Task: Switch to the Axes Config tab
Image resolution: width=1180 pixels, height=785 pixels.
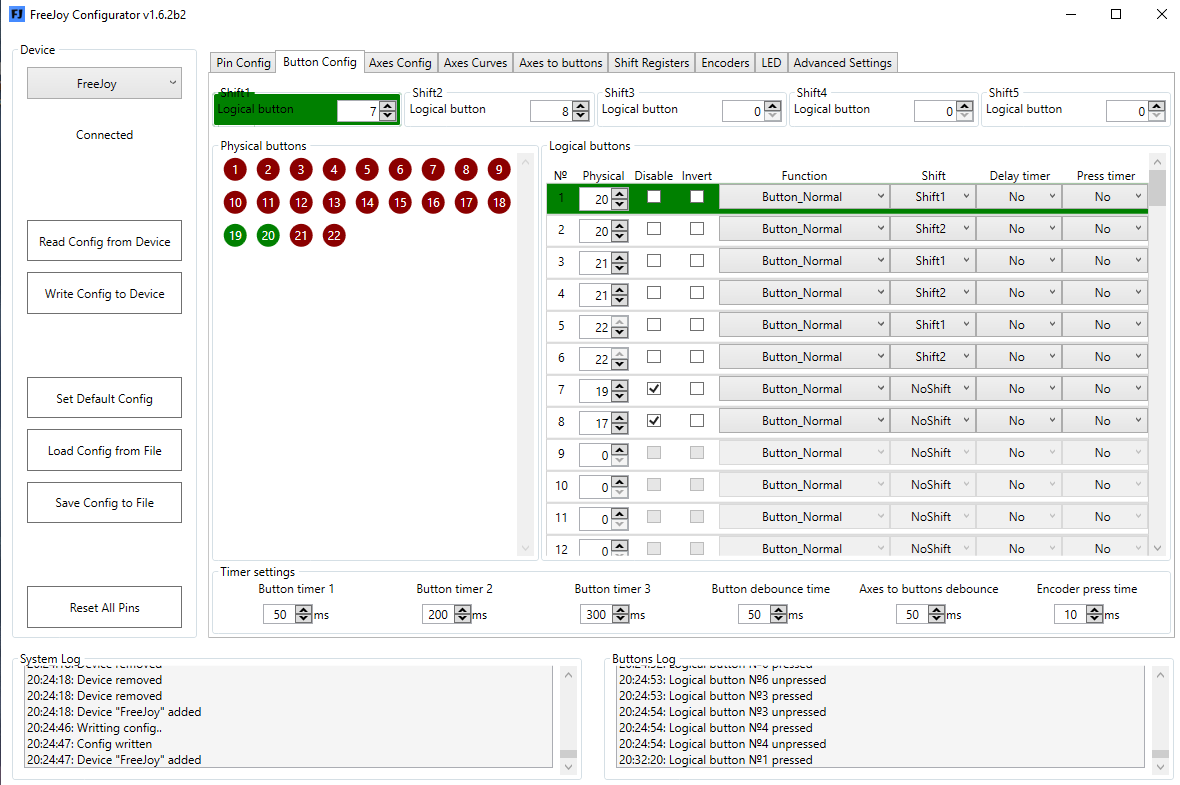Action: pos(400,62)
